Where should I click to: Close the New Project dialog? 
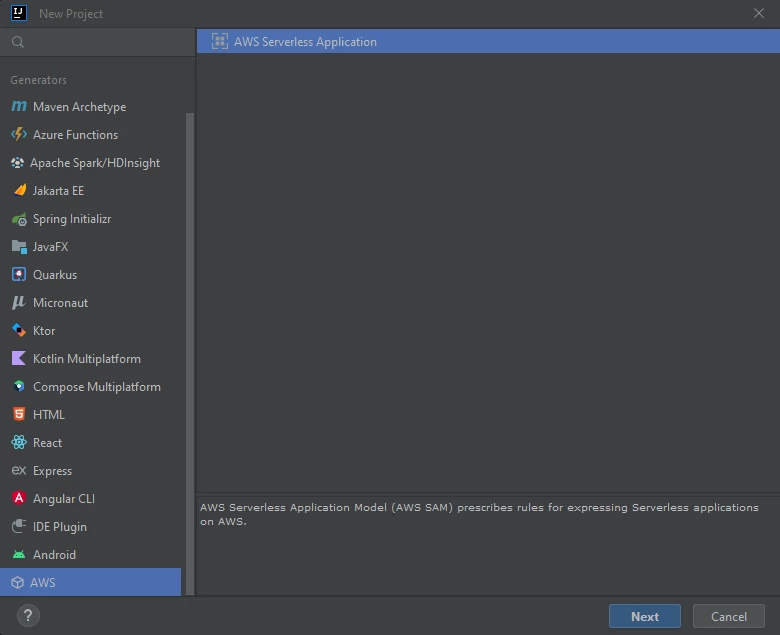click(759, 13)
